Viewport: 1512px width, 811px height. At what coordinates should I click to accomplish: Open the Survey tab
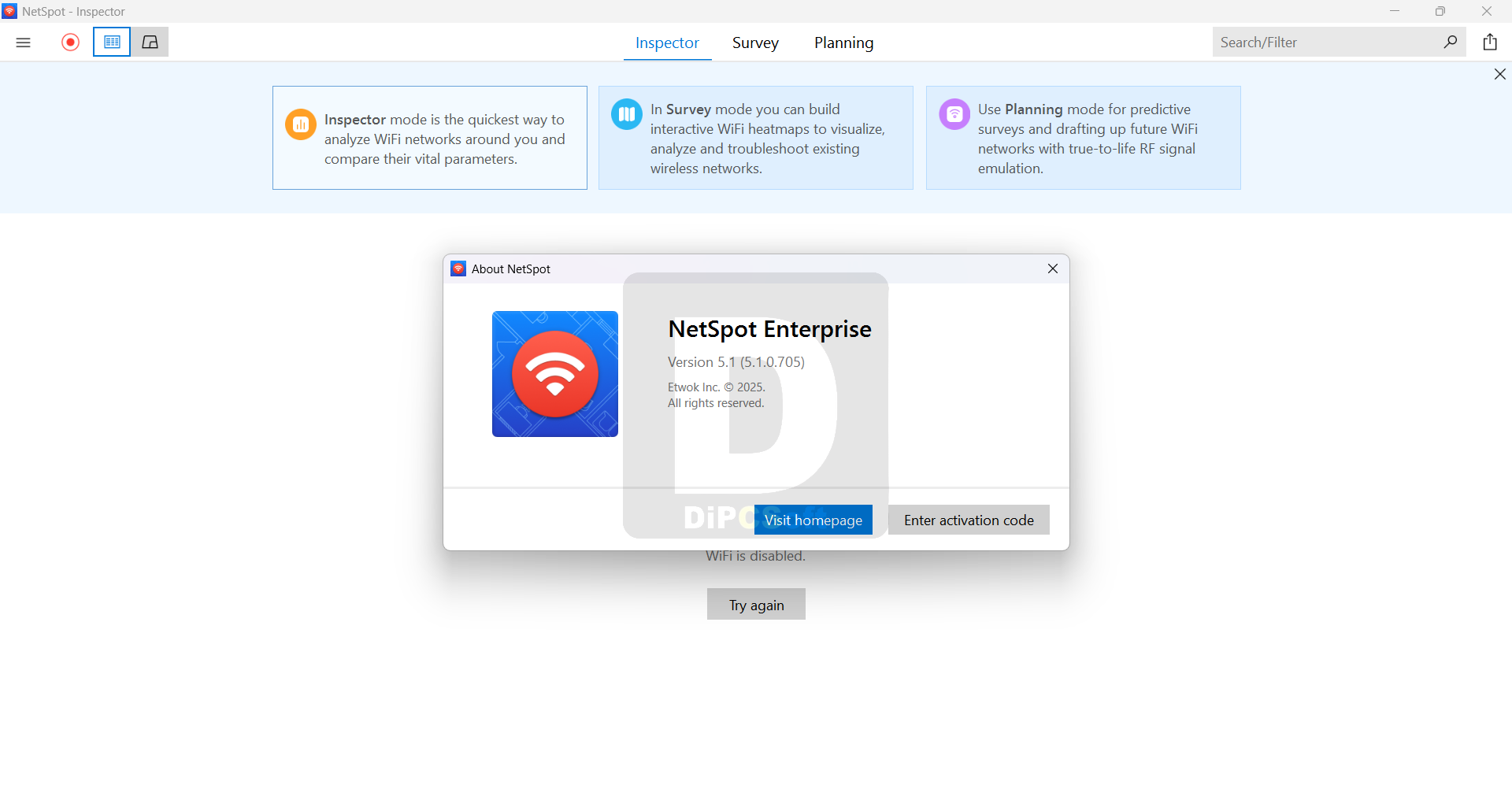pyautogui.click(x=755, y=43)
